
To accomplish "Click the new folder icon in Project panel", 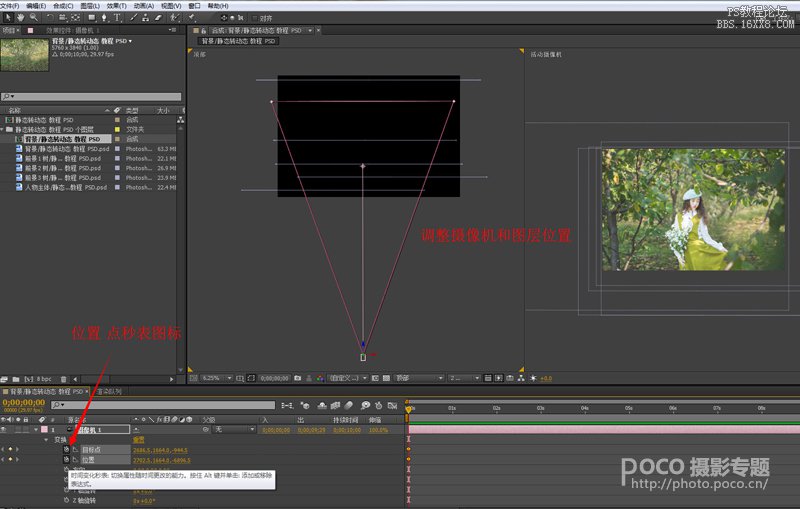I will 16,379.
